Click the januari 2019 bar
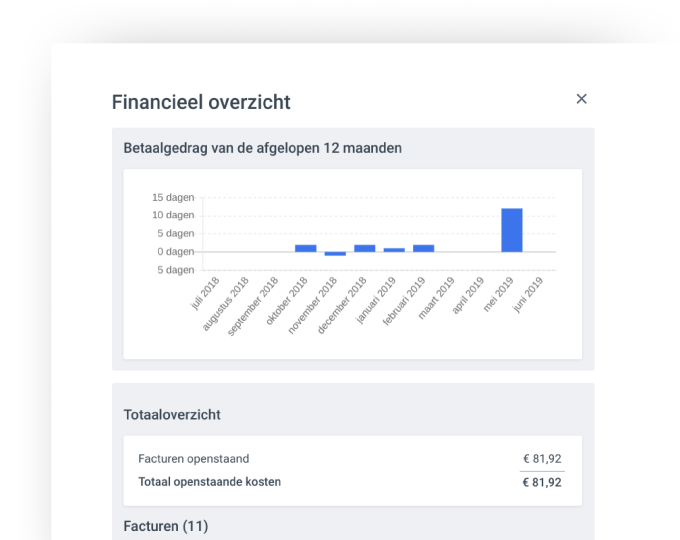This screenshot has height=540, width=680. click(394, 250)
